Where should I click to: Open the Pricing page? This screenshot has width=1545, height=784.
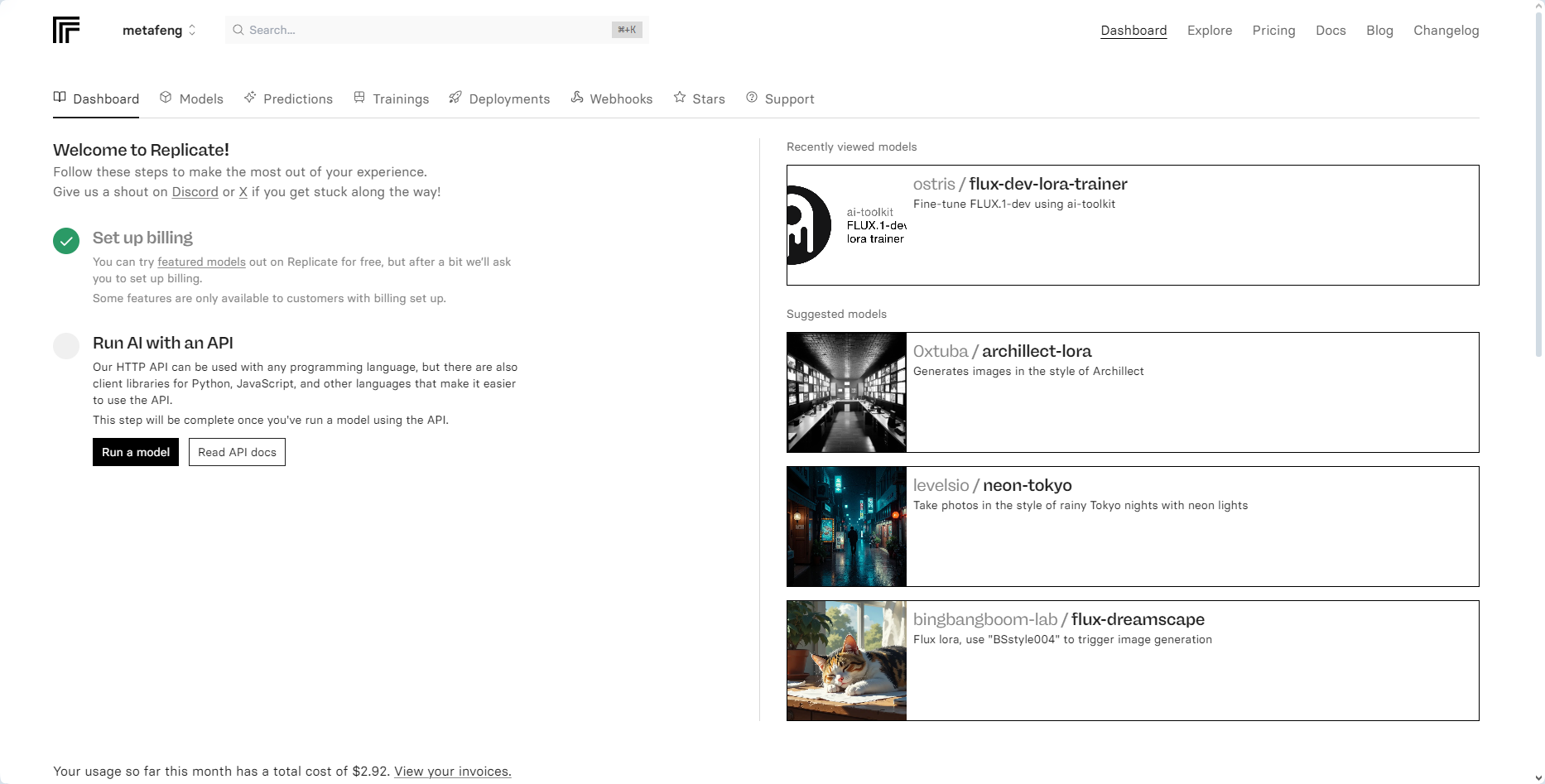(x=1273, y=31)
